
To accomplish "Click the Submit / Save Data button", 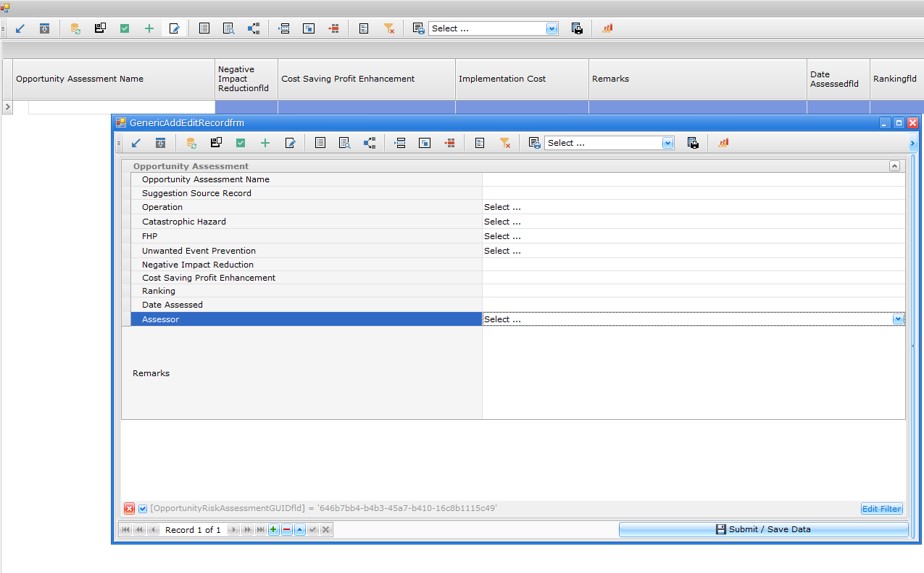I will click(763, 529).
